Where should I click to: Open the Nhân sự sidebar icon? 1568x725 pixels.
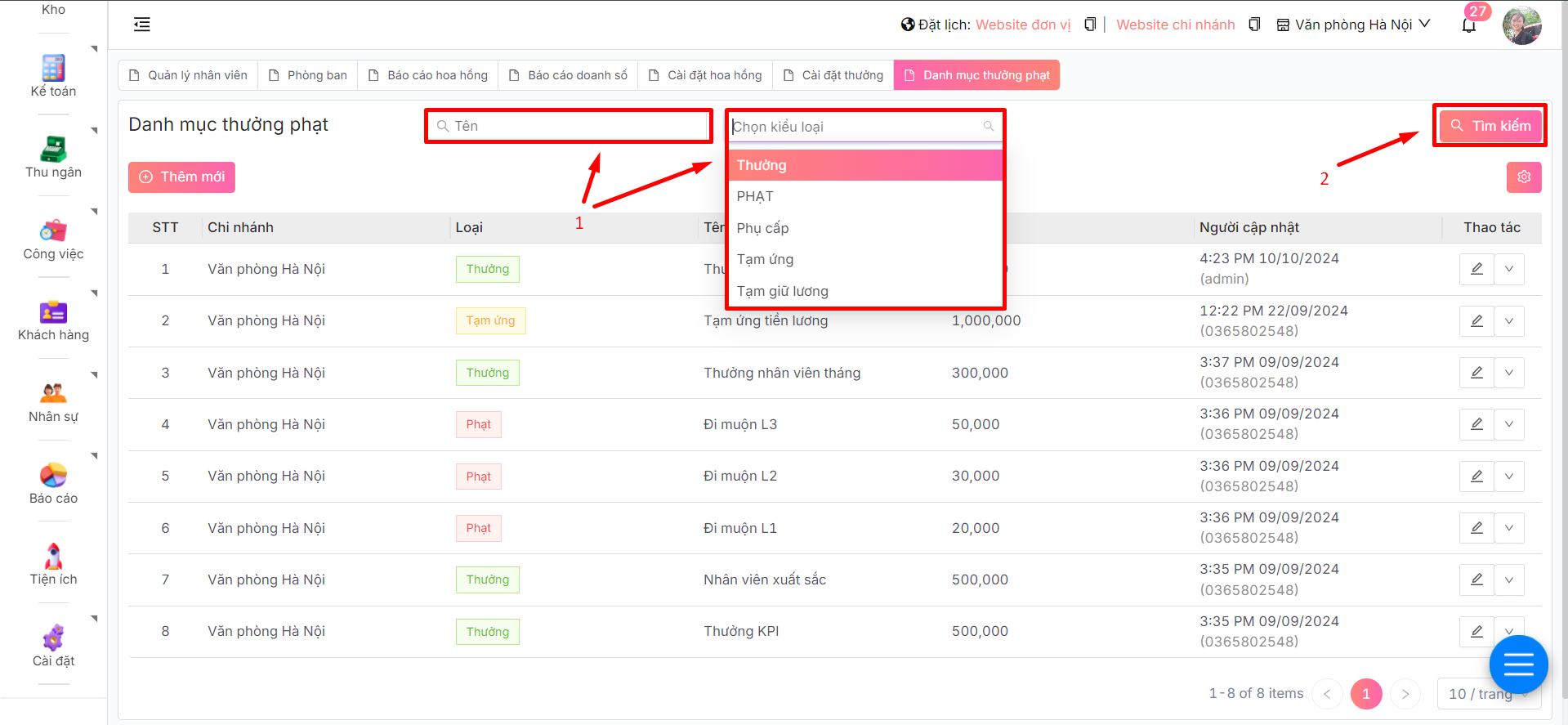(x=53, y=393)
